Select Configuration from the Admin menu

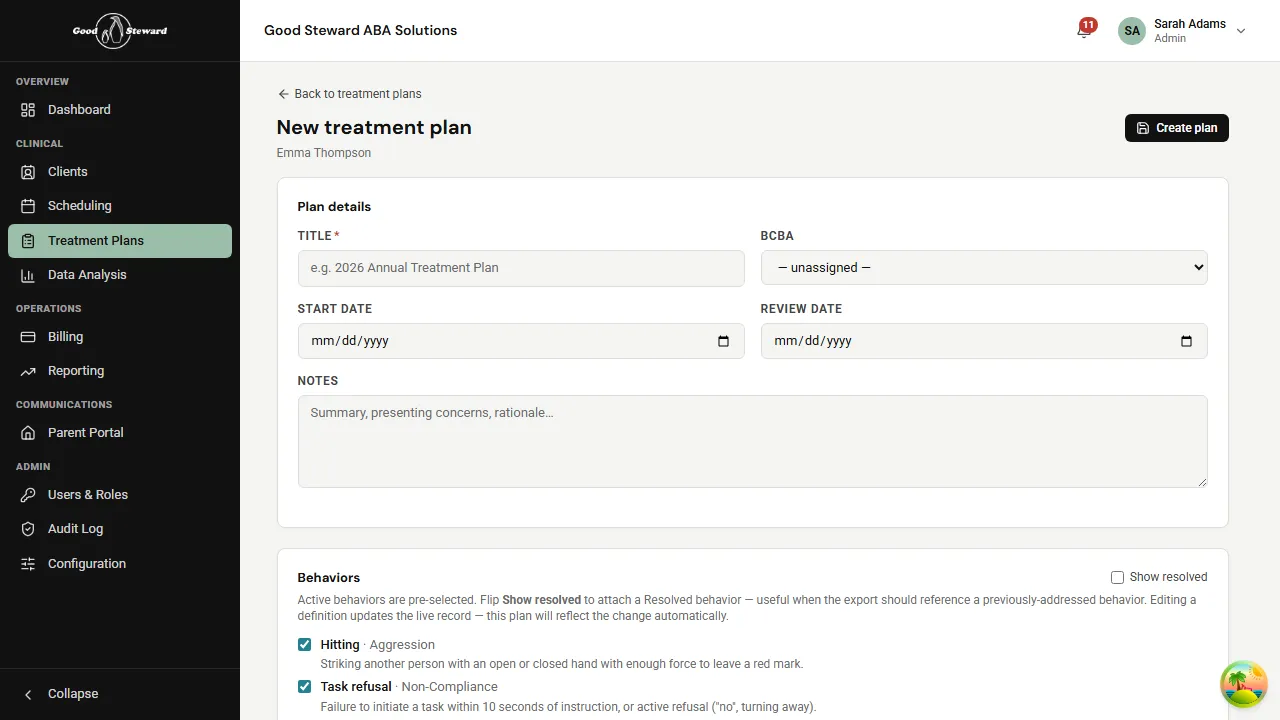tap(87, 563)
